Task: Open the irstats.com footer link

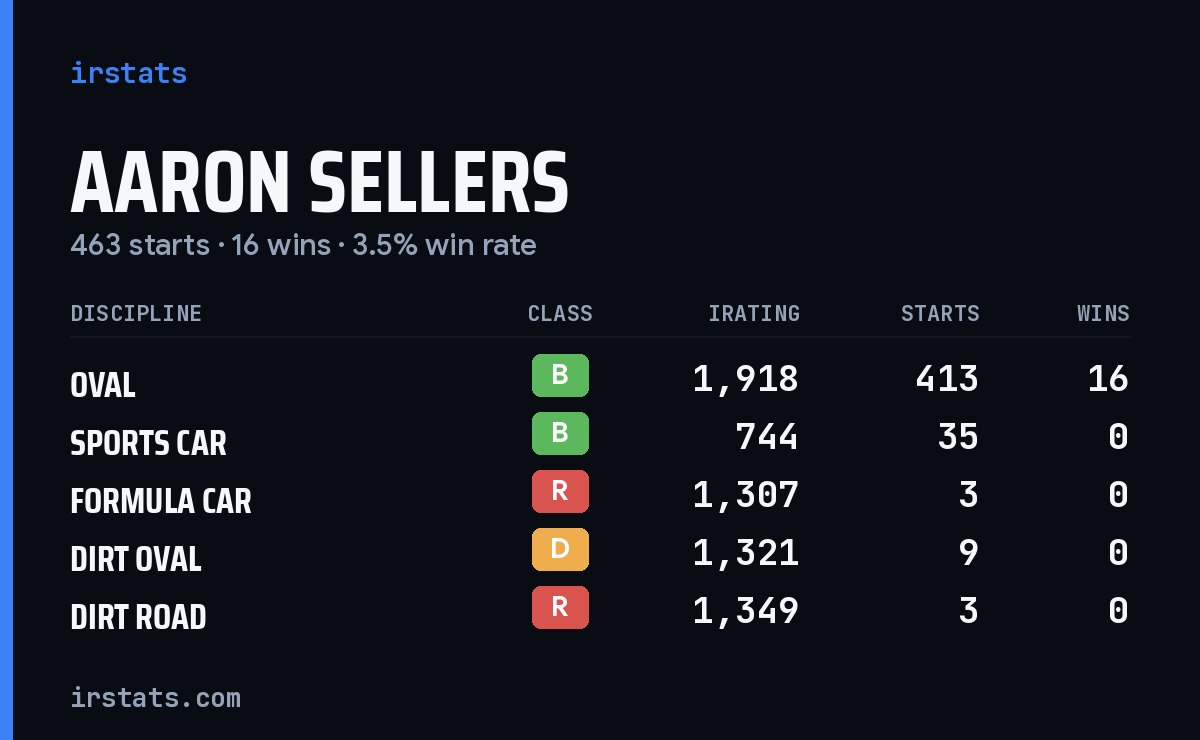Action: [x=155, y=697]
